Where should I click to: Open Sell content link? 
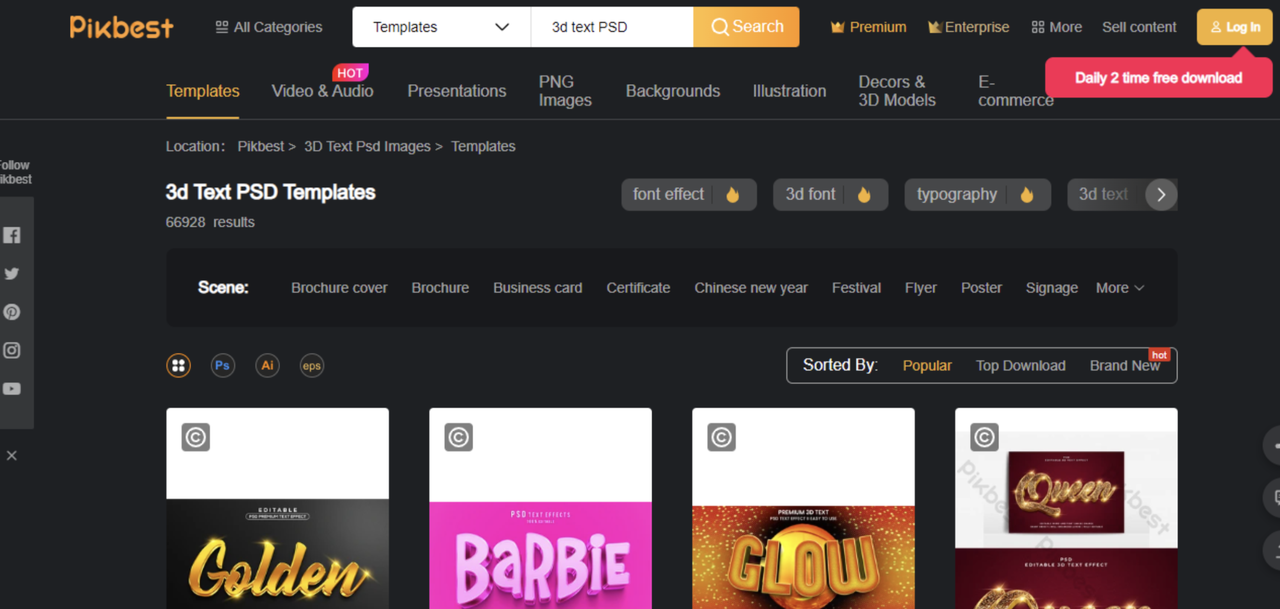click(1139, 27)
